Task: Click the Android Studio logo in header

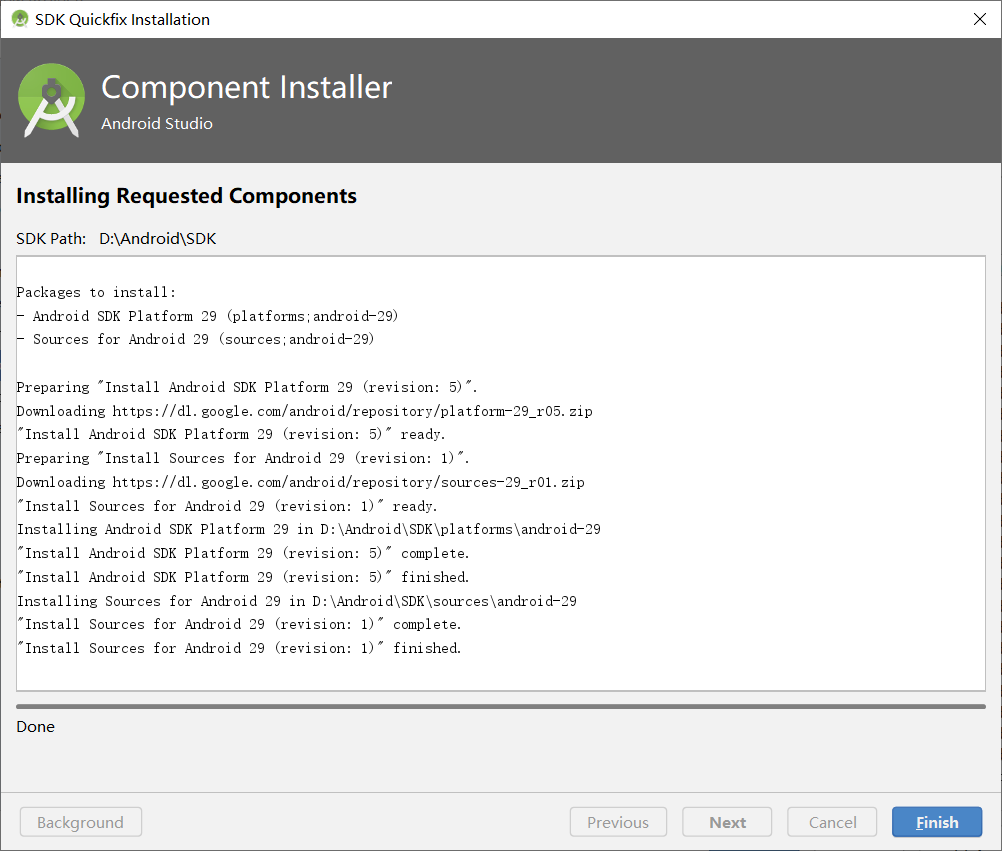Action: pos(51,100)
